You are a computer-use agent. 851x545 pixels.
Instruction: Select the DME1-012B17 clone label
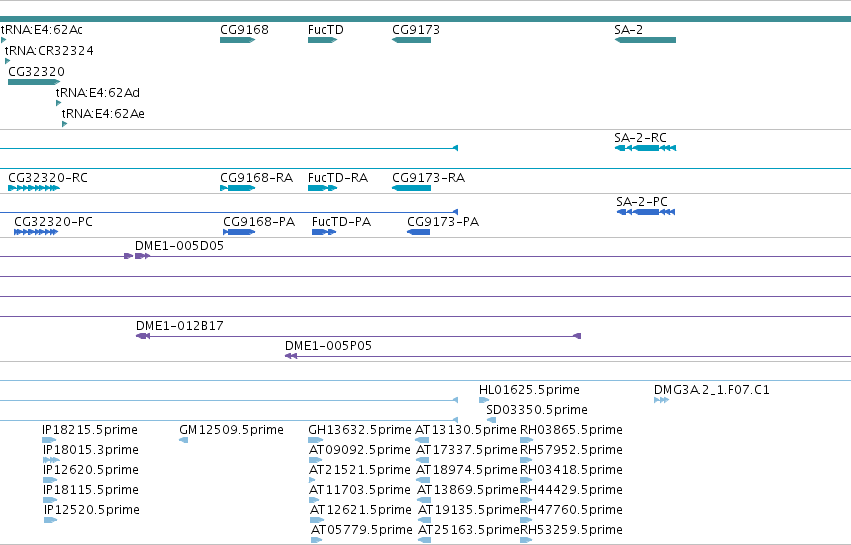coord(180,326)
